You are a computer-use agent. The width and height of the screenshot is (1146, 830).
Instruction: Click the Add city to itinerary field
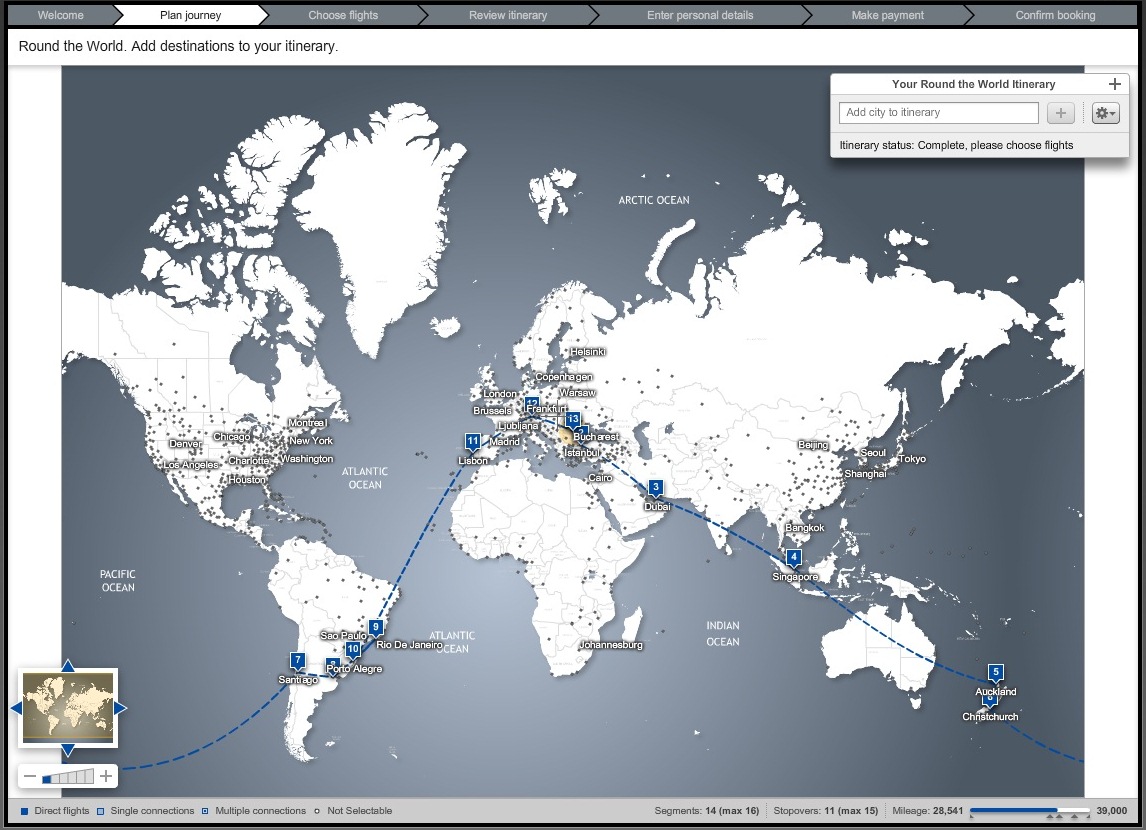[938, 113]
